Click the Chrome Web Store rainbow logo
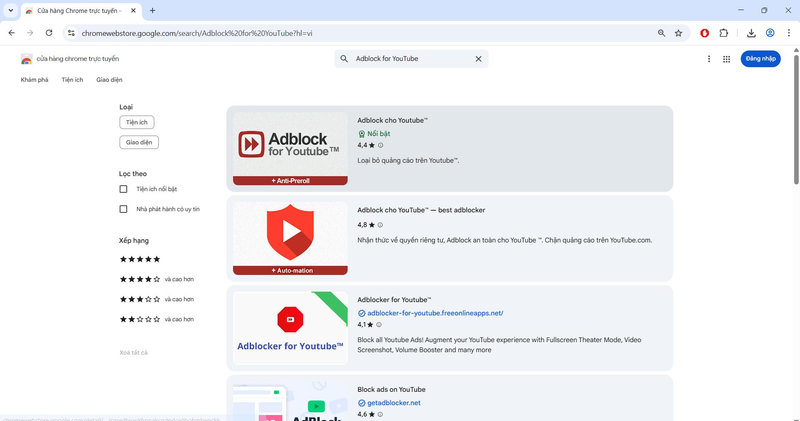Viewport: 800px width, 421px height. pyautogui.click(x=27, y=59)
